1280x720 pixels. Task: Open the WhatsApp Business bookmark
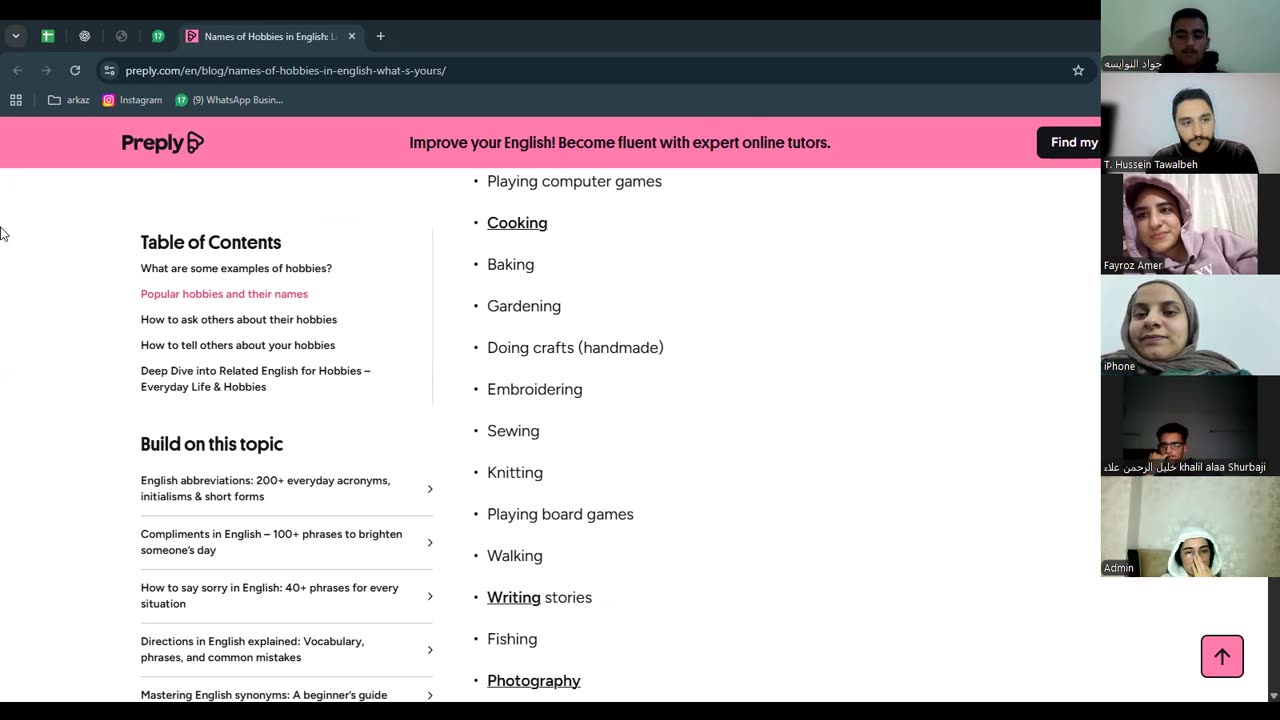229,100
